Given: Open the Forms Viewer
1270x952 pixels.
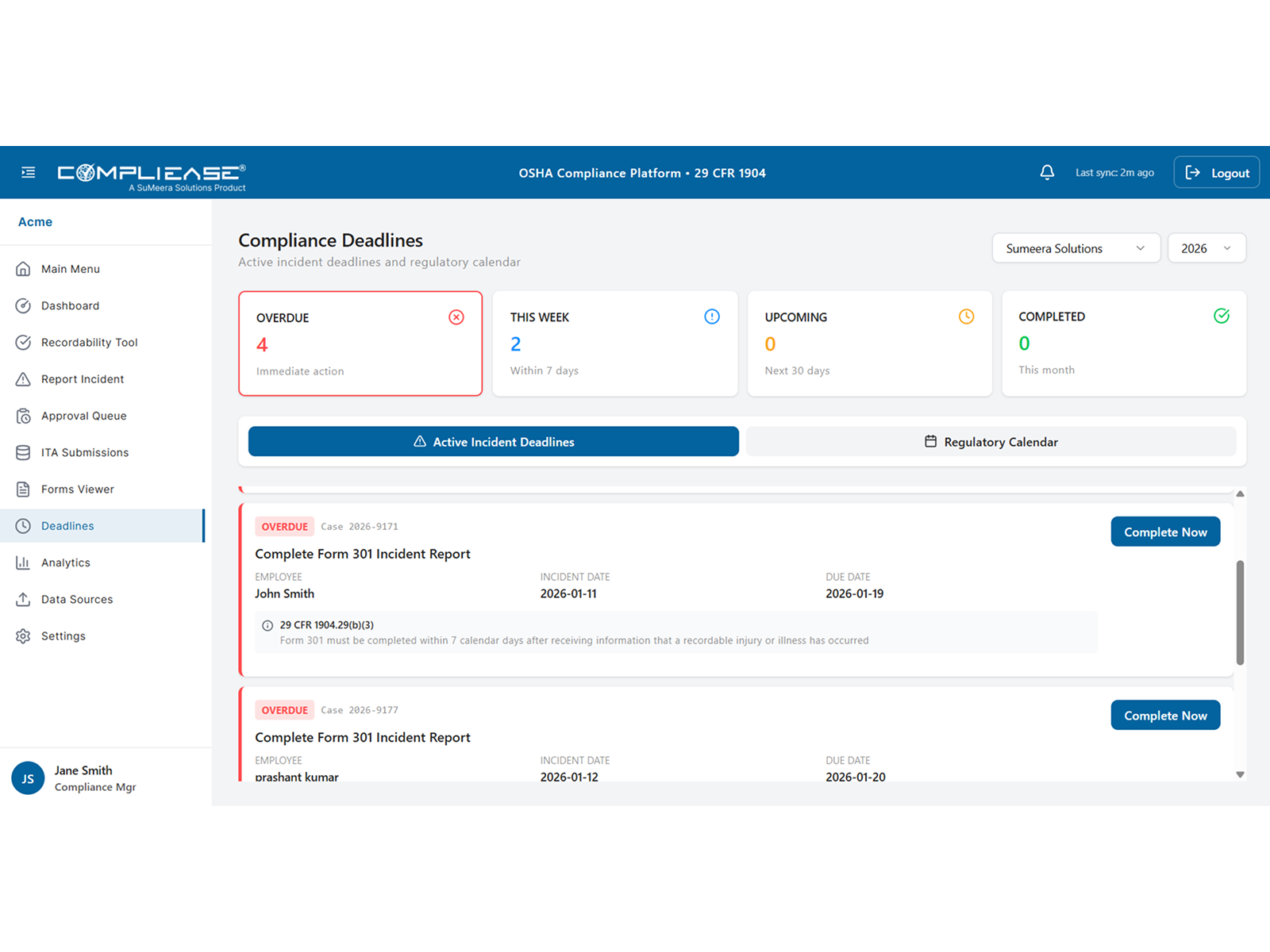Looking at the screenshot, I should (77, 489).
